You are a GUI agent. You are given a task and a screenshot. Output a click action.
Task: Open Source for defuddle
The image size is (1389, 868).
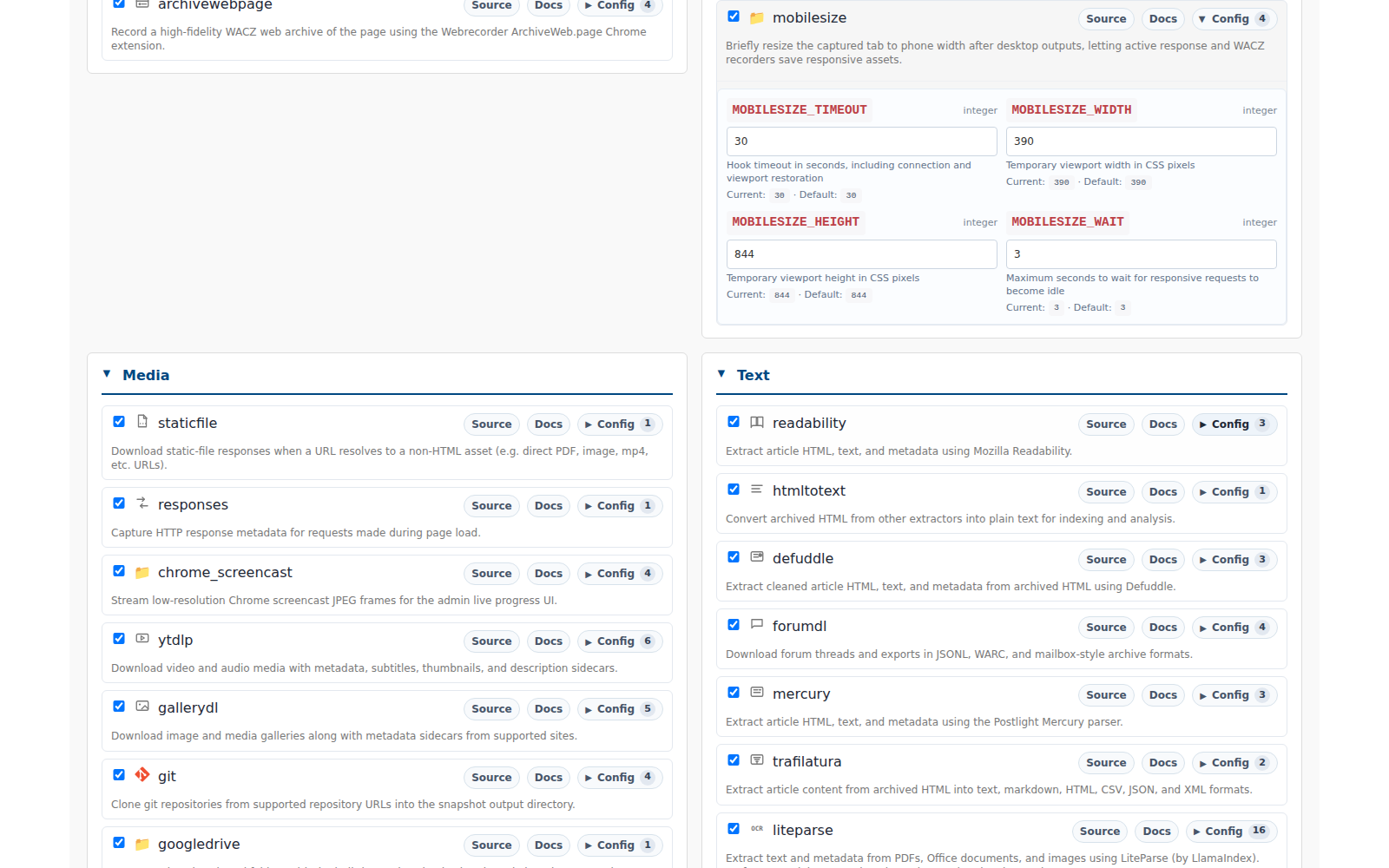(x=1106, y=560)
